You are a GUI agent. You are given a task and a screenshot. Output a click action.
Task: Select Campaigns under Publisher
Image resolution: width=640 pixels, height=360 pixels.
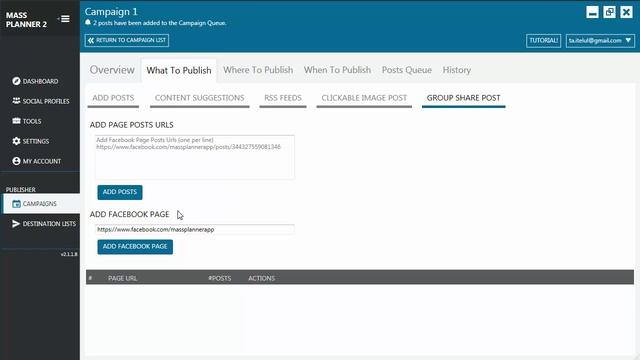[41, 204]
